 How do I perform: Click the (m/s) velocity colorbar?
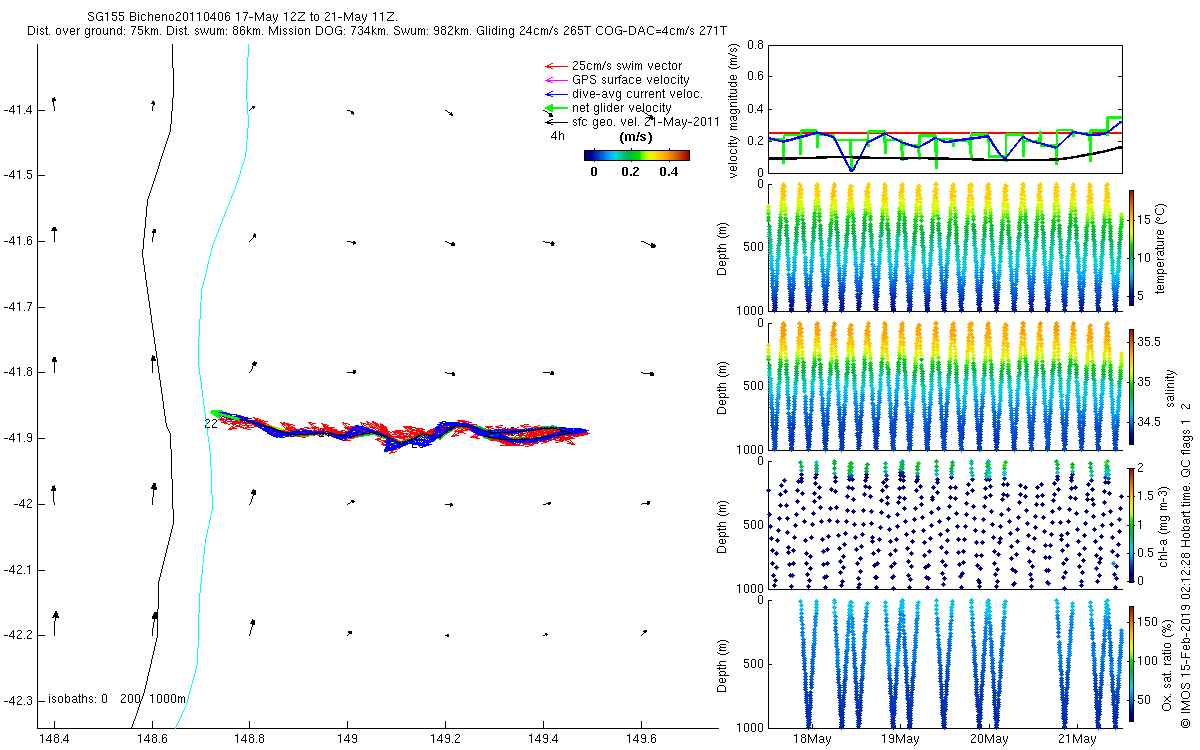(637, 155)
